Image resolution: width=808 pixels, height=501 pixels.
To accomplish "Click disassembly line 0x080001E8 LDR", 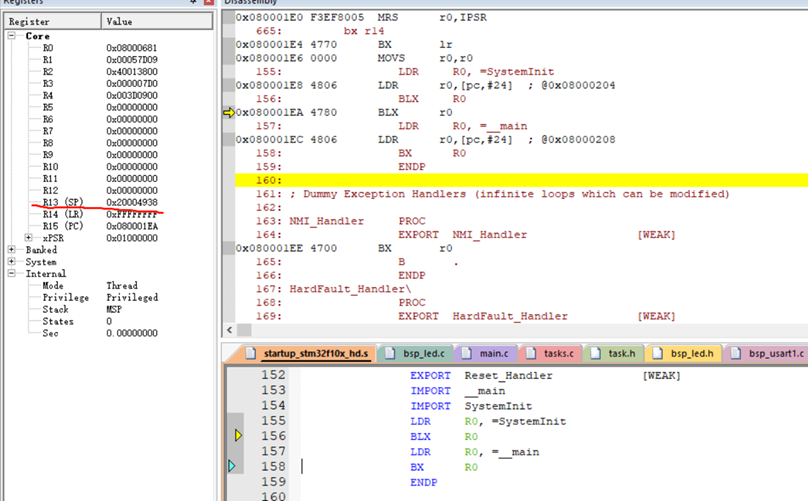I will [521, 85].
